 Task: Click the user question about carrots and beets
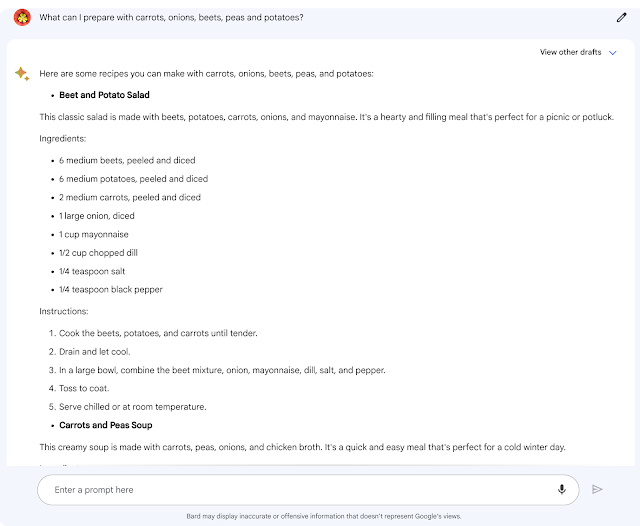[x=172, y=17]
